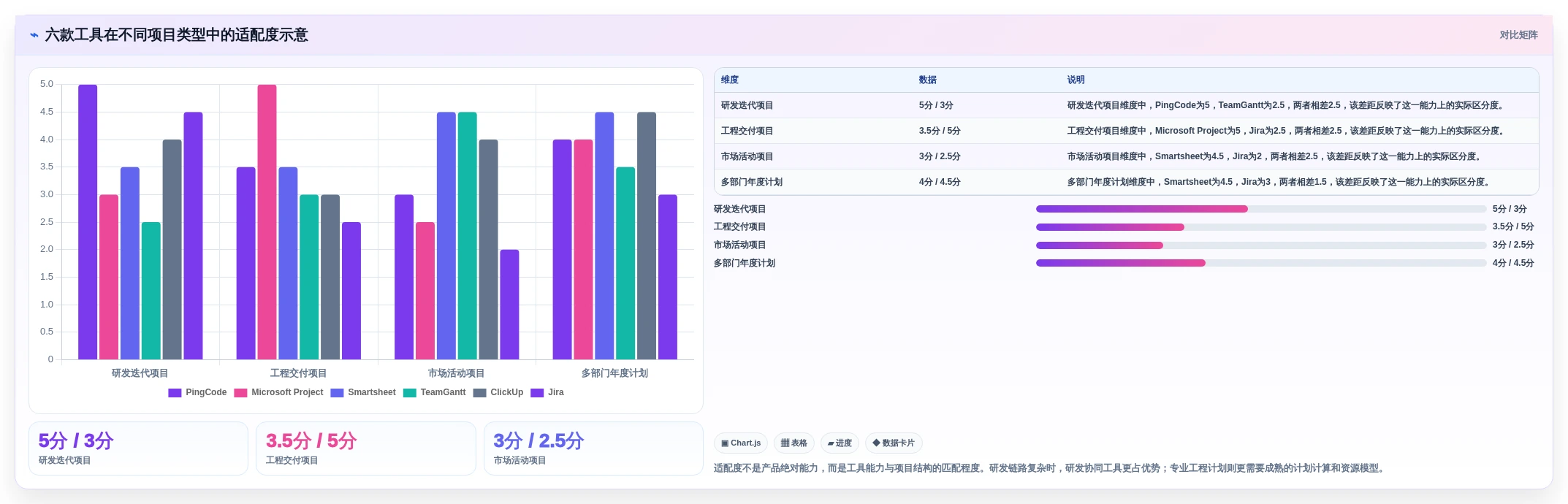
Task: Click the 工程交付项目 progress bar
Action: 1261,227
